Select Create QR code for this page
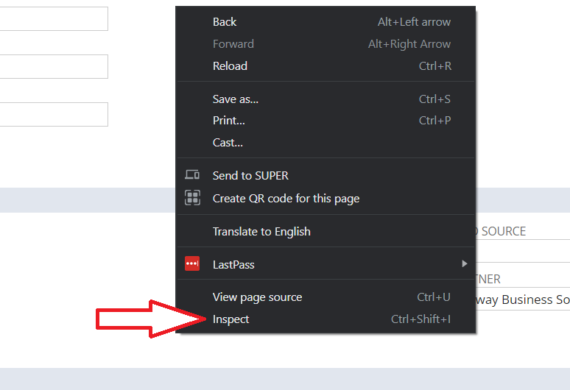Image resolution: width=570 pixels, height=390 pixels. (x=325, y=198)
